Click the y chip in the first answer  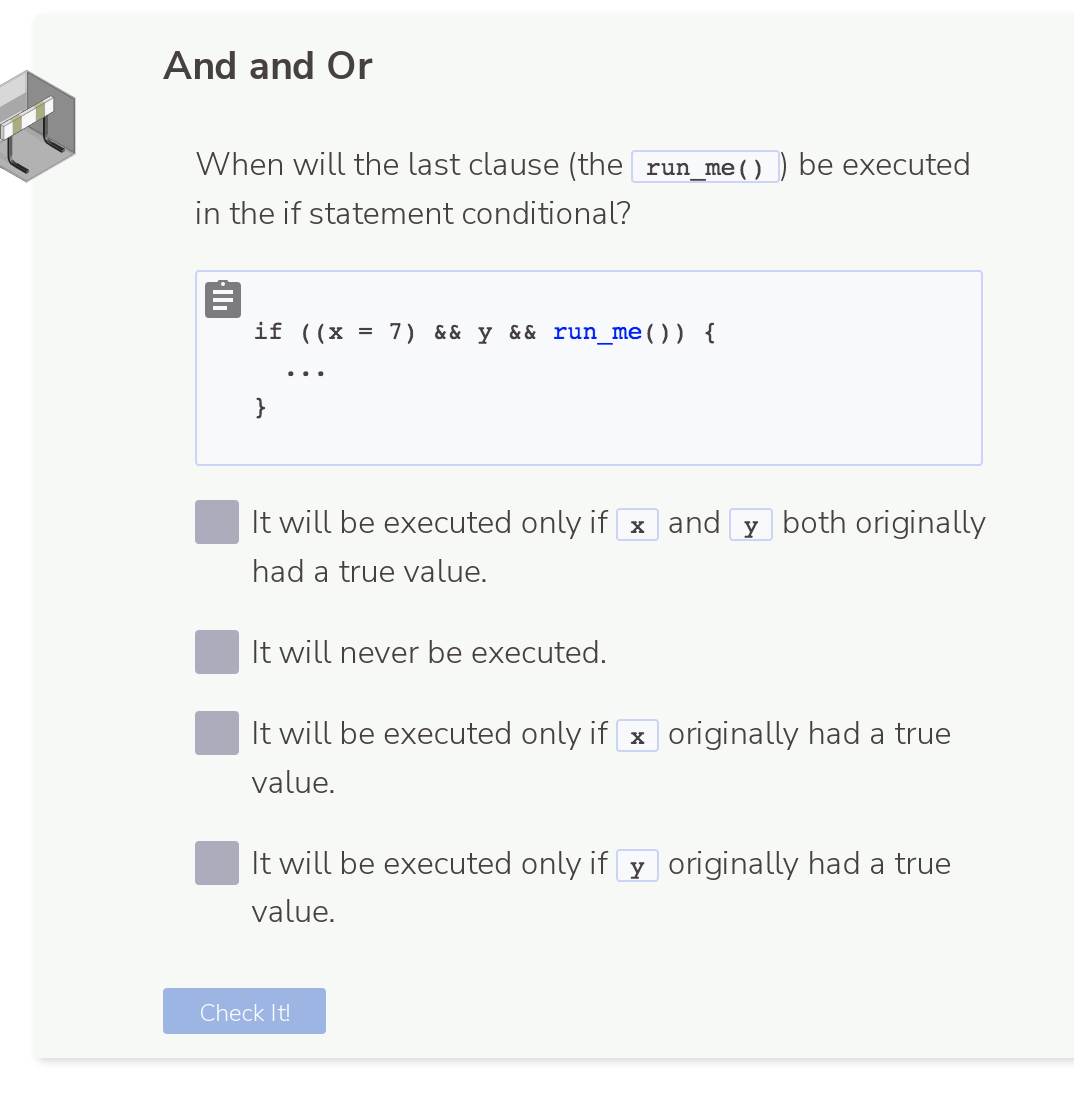pyautogui.click(x=750, y=524)
